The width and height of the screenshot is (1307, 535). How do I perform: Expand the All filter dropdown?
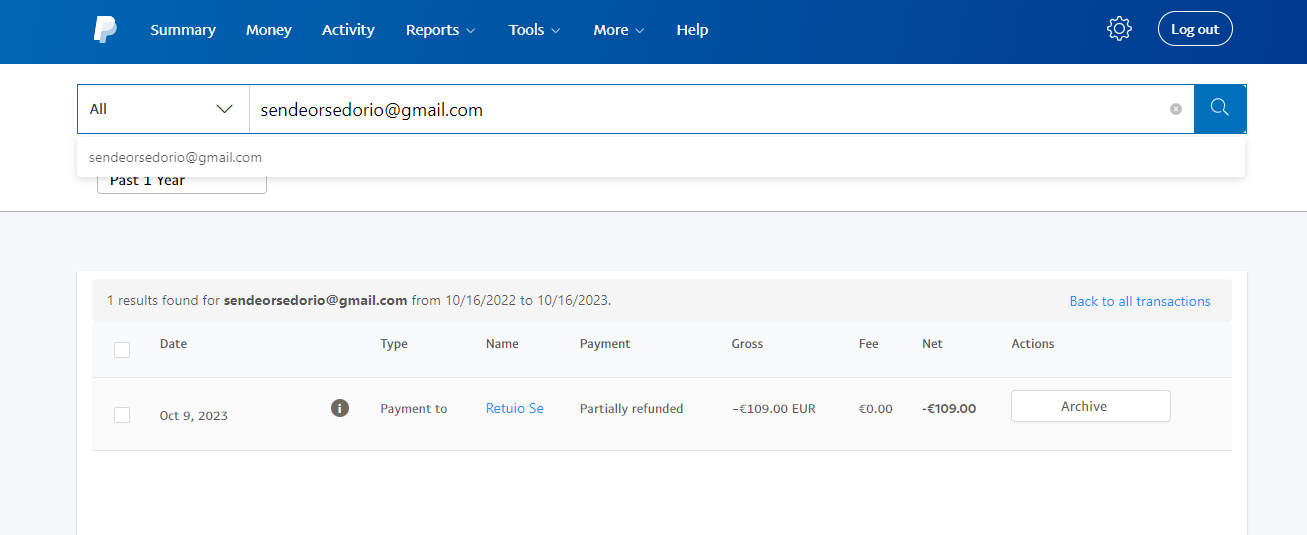[163, 109]
